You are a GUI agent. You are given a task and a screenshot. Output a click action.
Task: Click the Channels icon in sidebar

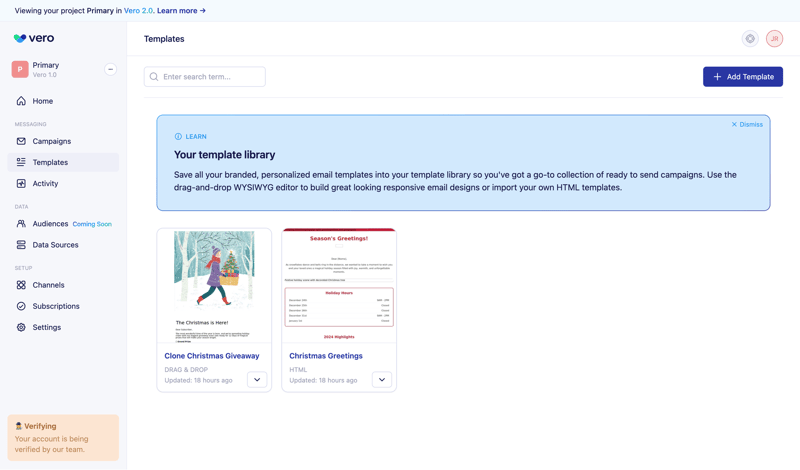pyautogui.click(x=21, y=285)
